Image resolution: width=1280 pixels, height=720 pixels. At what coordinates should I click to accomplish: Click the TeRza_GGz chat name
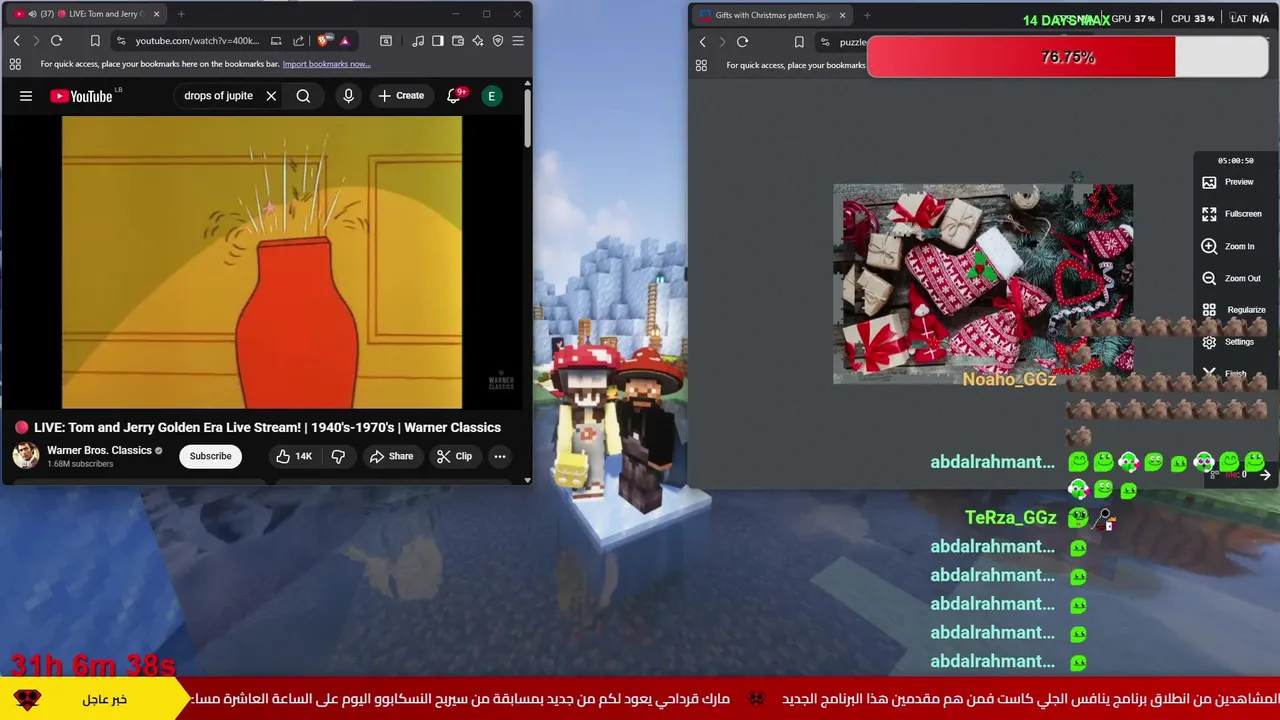point(1010,518)
